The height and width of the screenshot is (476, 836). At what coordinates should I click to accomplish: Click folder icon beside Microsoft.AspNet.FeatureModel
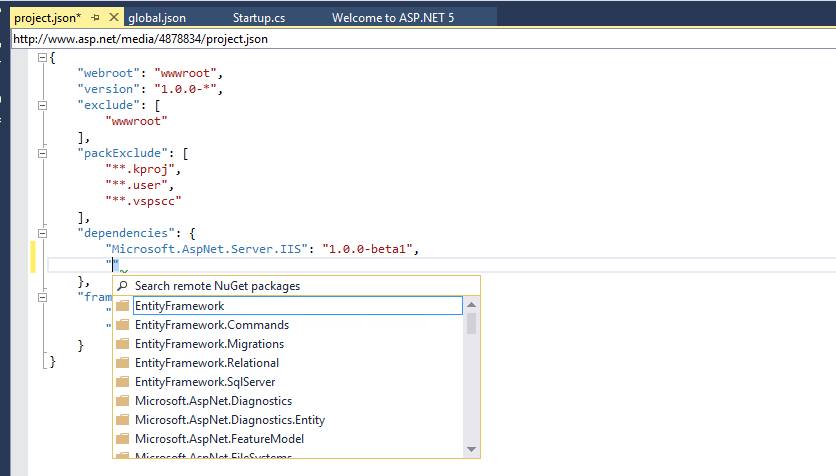(x=123, y=439)
